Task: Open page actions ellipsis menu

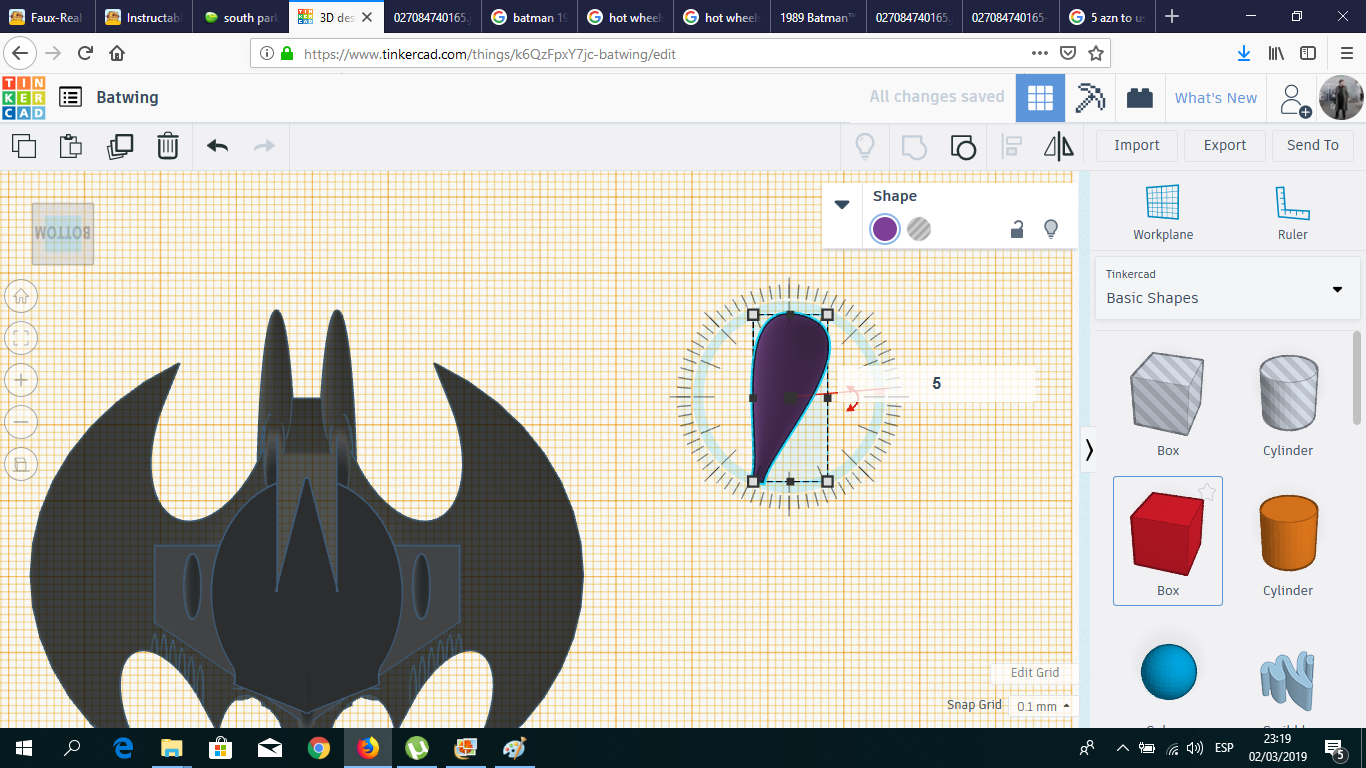Action: [x=1040, y=54]
